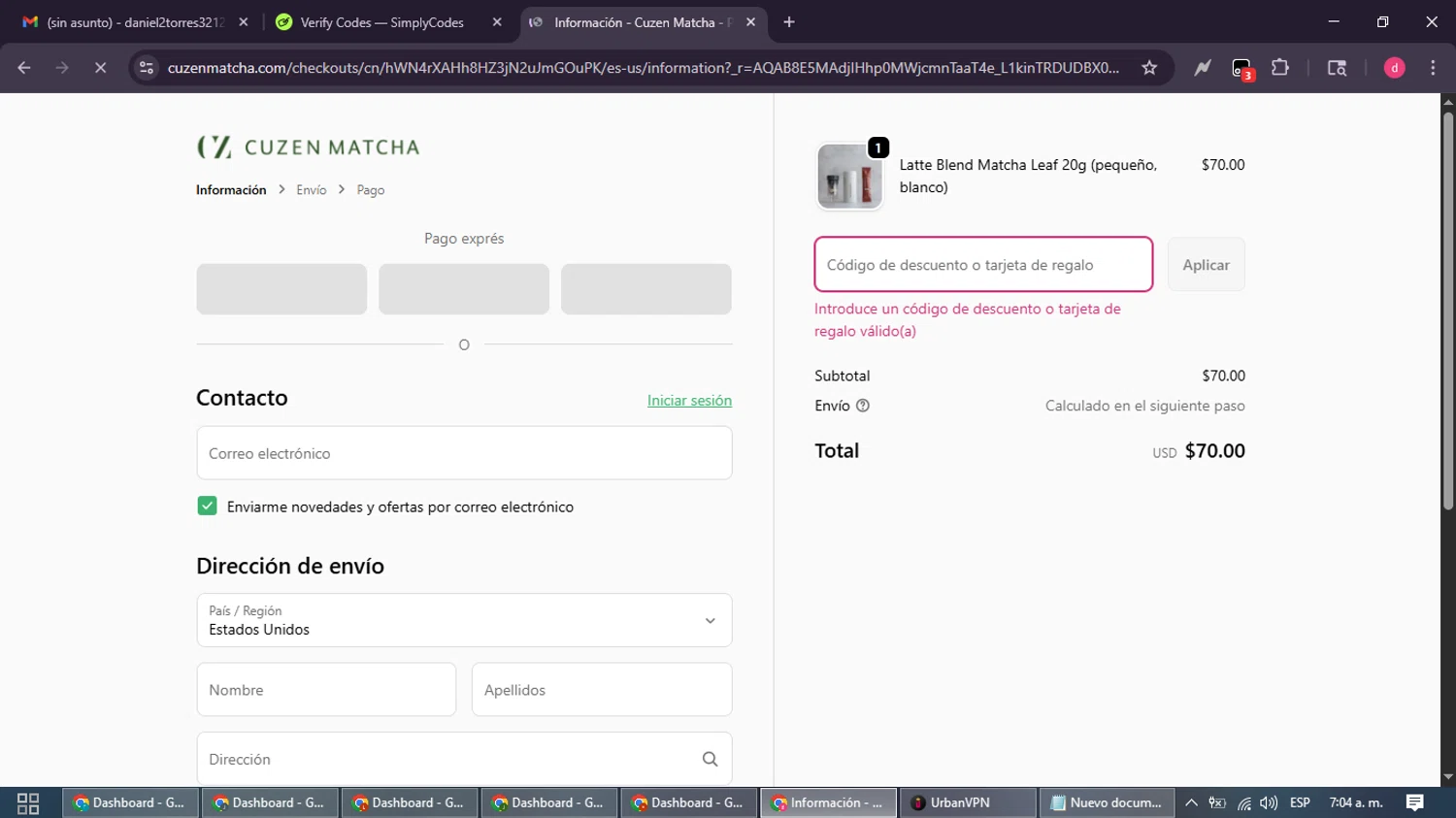This screenshot has width=1456, height=818.
Task: Click the browser forward arrow
Action: (62, 68)
